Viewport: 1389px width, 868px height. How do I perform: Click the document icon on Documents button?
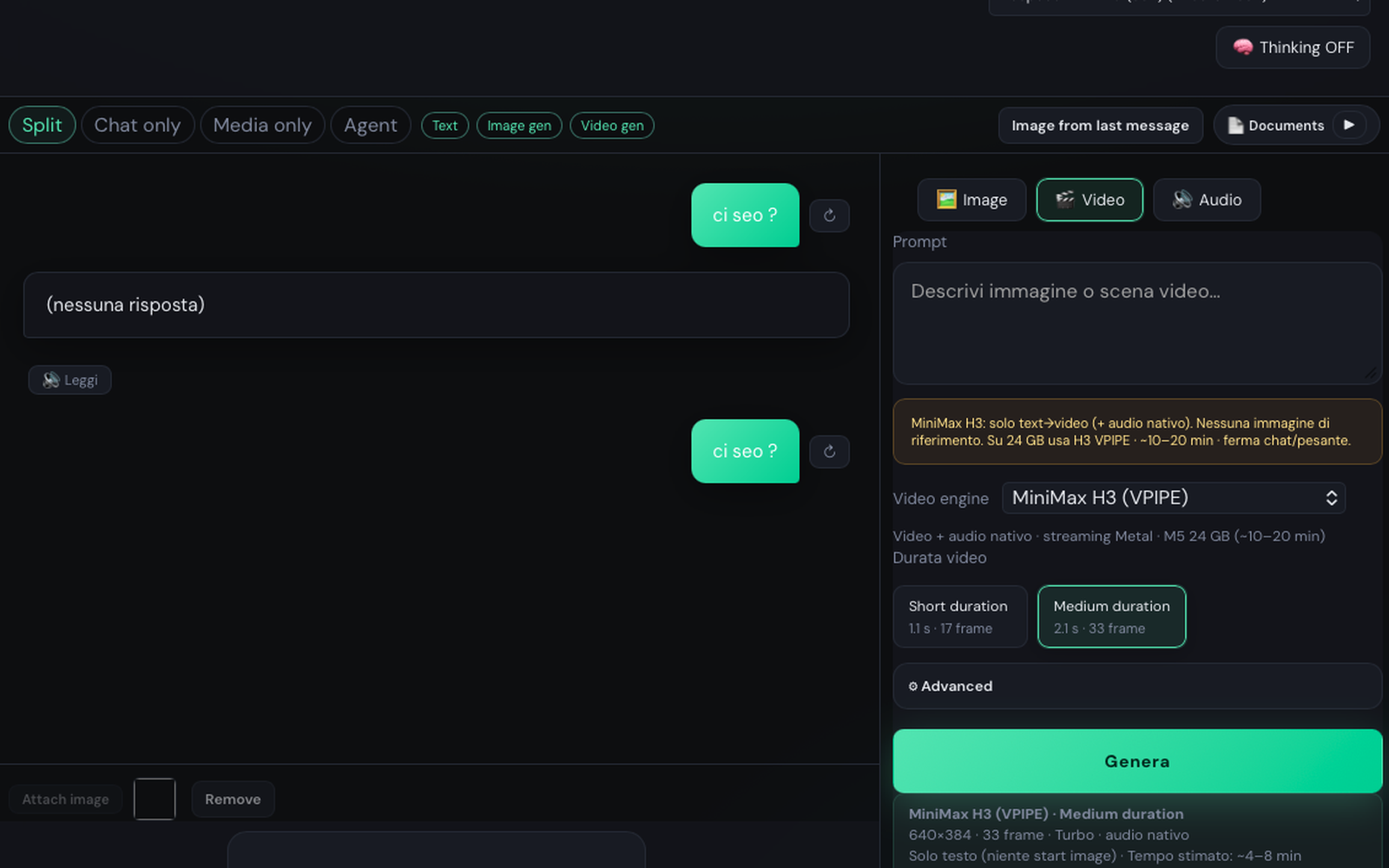tap(1235, 125)
